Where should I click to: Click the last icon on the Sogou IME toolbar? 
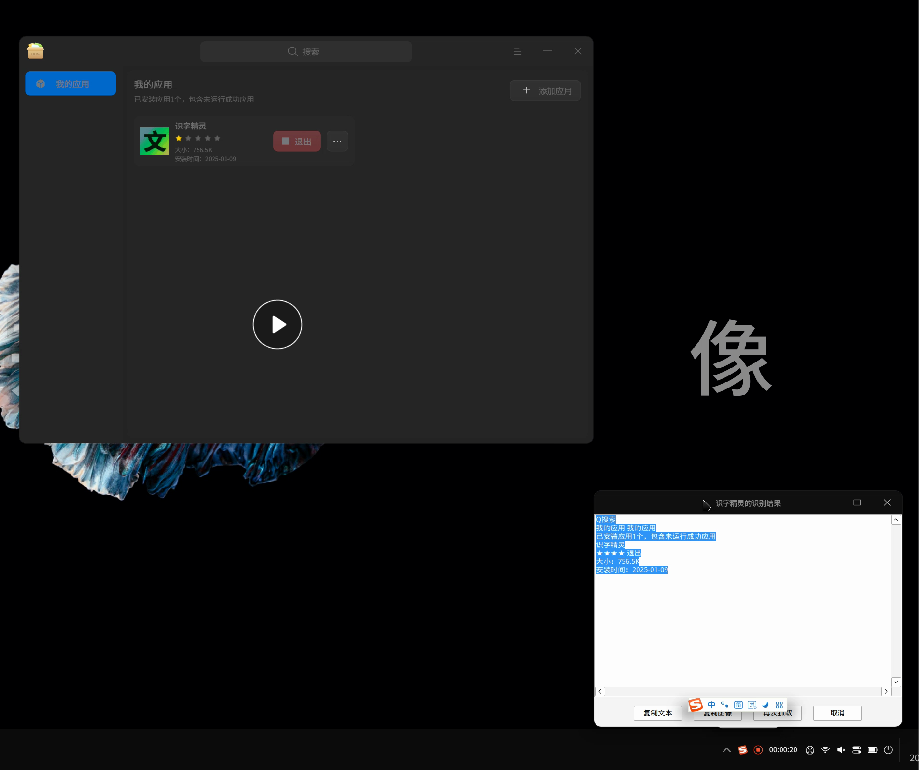(x=780, y=705)
